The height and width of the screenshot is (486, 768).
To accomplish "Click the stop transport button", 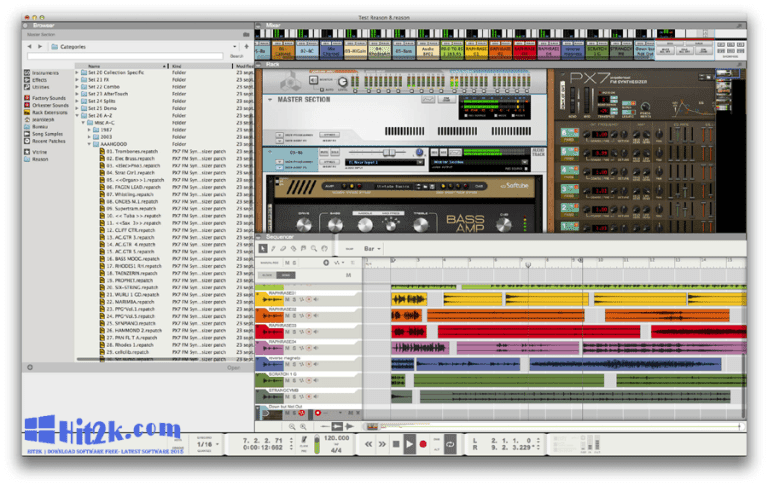I will [396, 444].
